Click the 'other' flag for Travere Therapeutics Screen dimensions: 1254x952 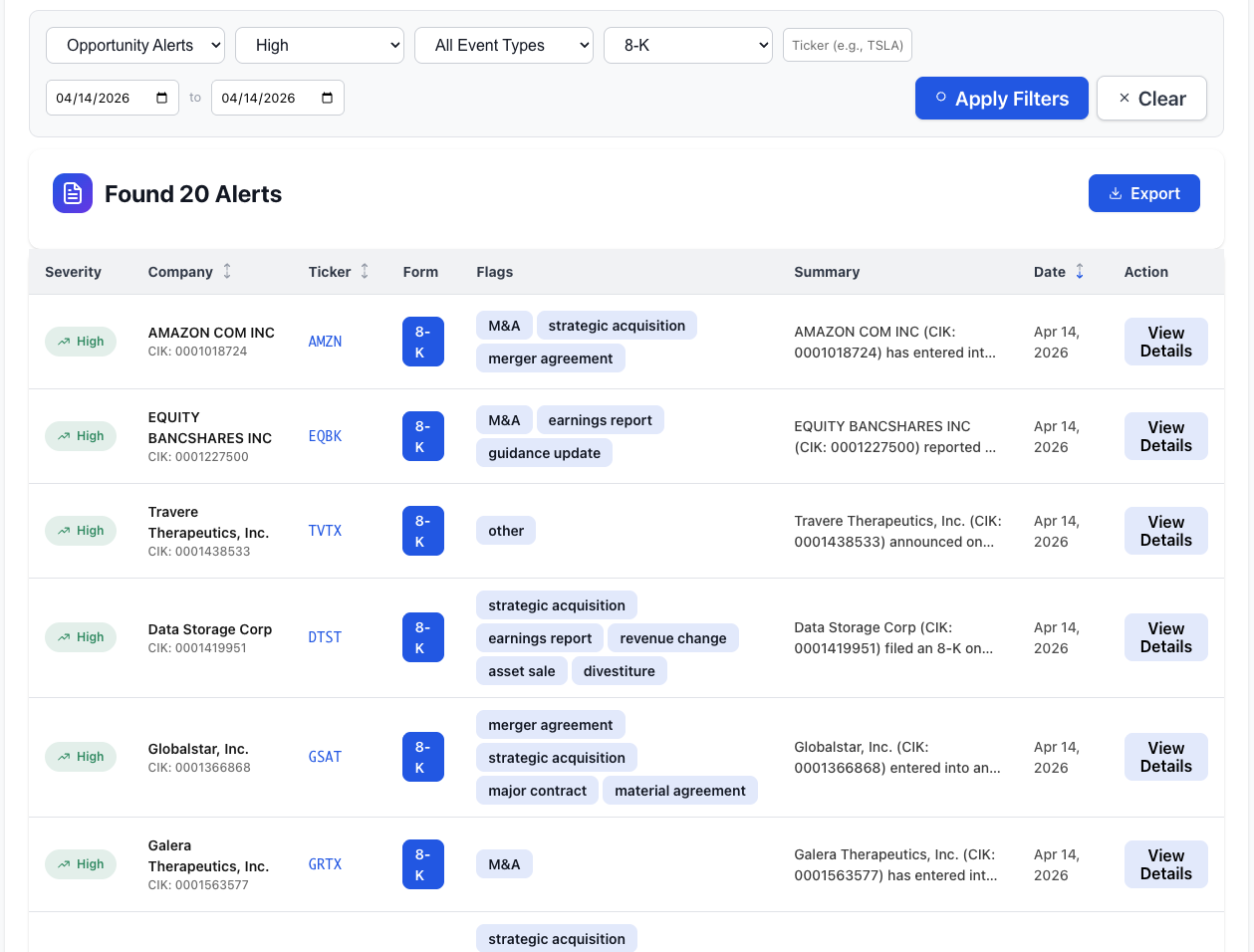coord(506,531)
